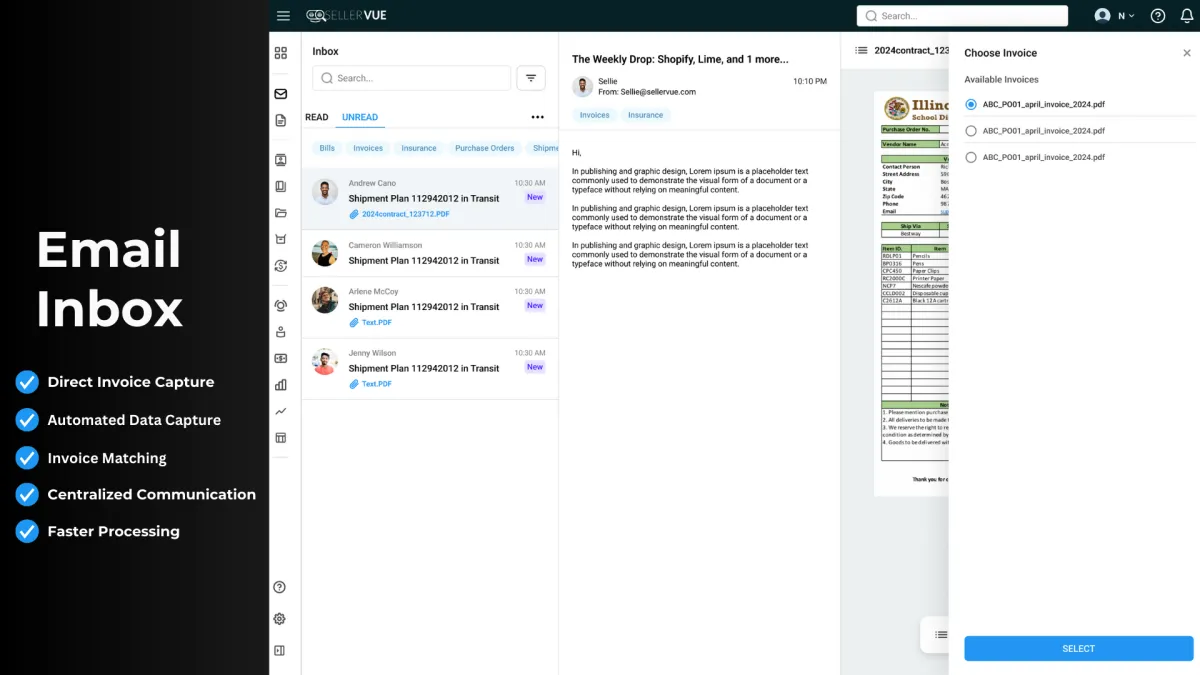This screenshot has height=675, width=1200.
Task: Open the payment cash icon in sidebar
Action: point(281,358)
